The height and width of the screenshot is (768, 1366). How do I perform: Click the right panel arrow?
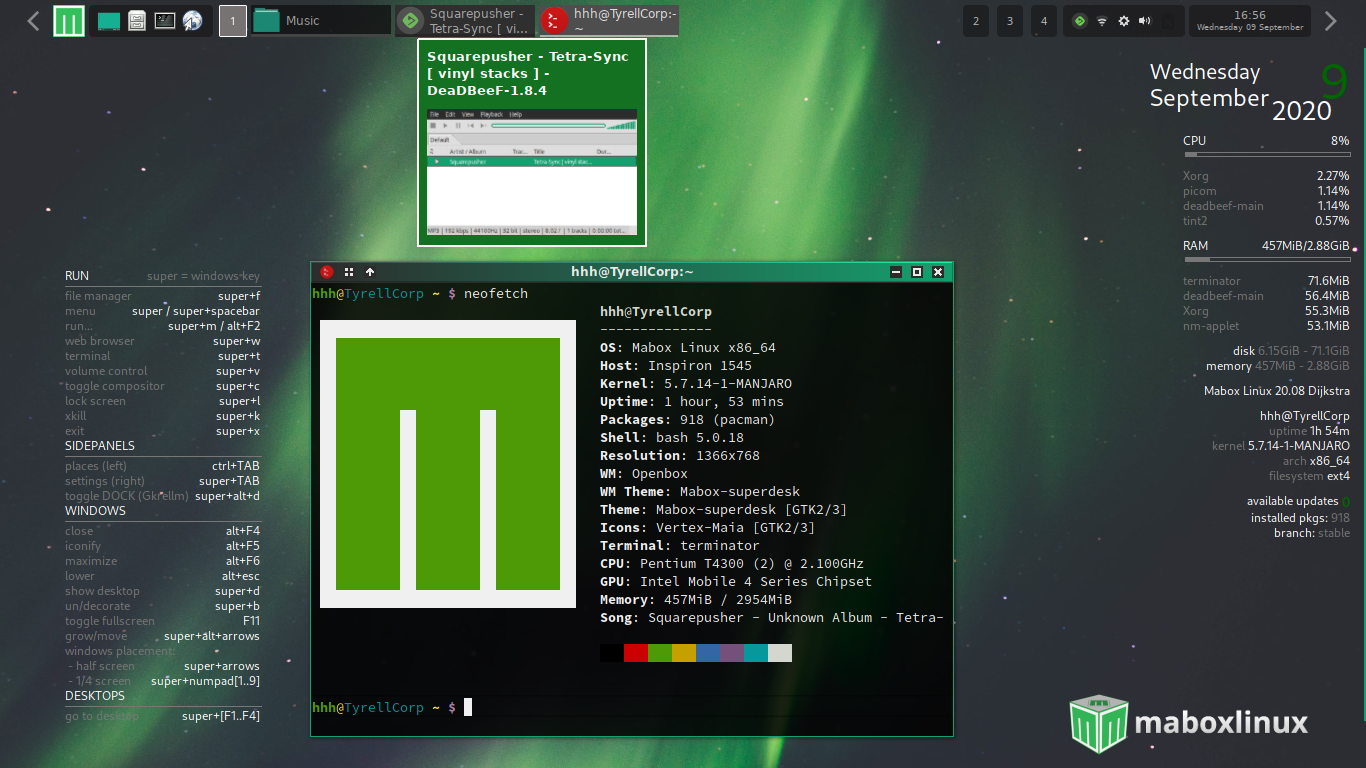(1331, 20)
